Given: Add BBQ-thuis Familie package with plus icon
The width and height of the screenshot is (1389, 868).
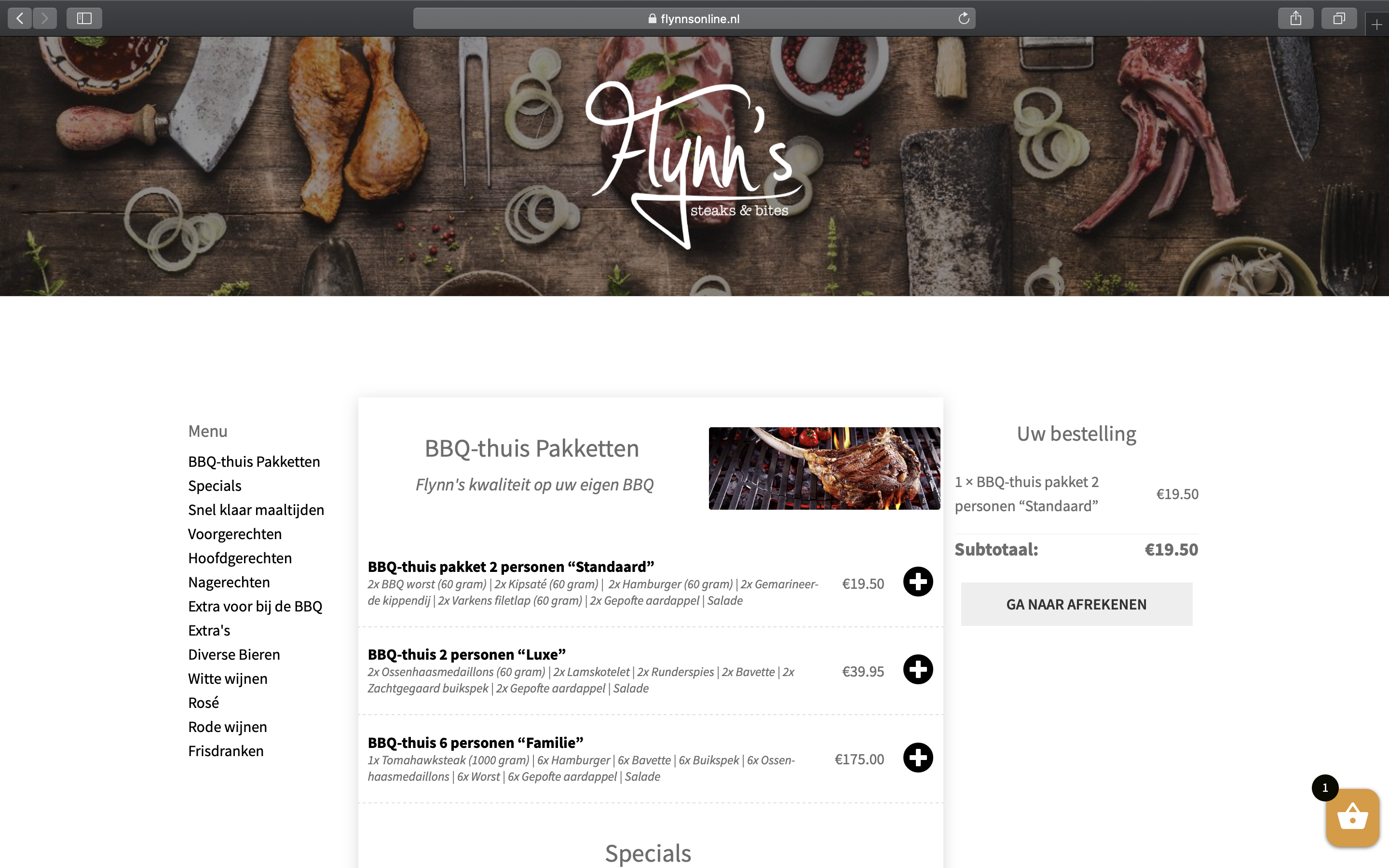Looking at the screenshot, I should point(918,758).
